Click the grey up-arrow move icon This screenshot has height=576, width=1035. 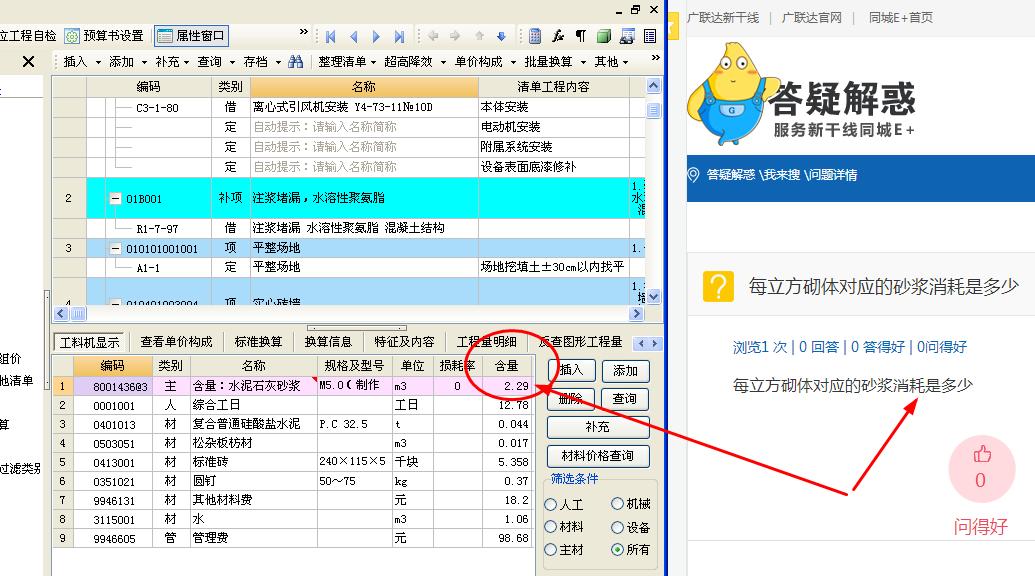click(x=479, y=36)
